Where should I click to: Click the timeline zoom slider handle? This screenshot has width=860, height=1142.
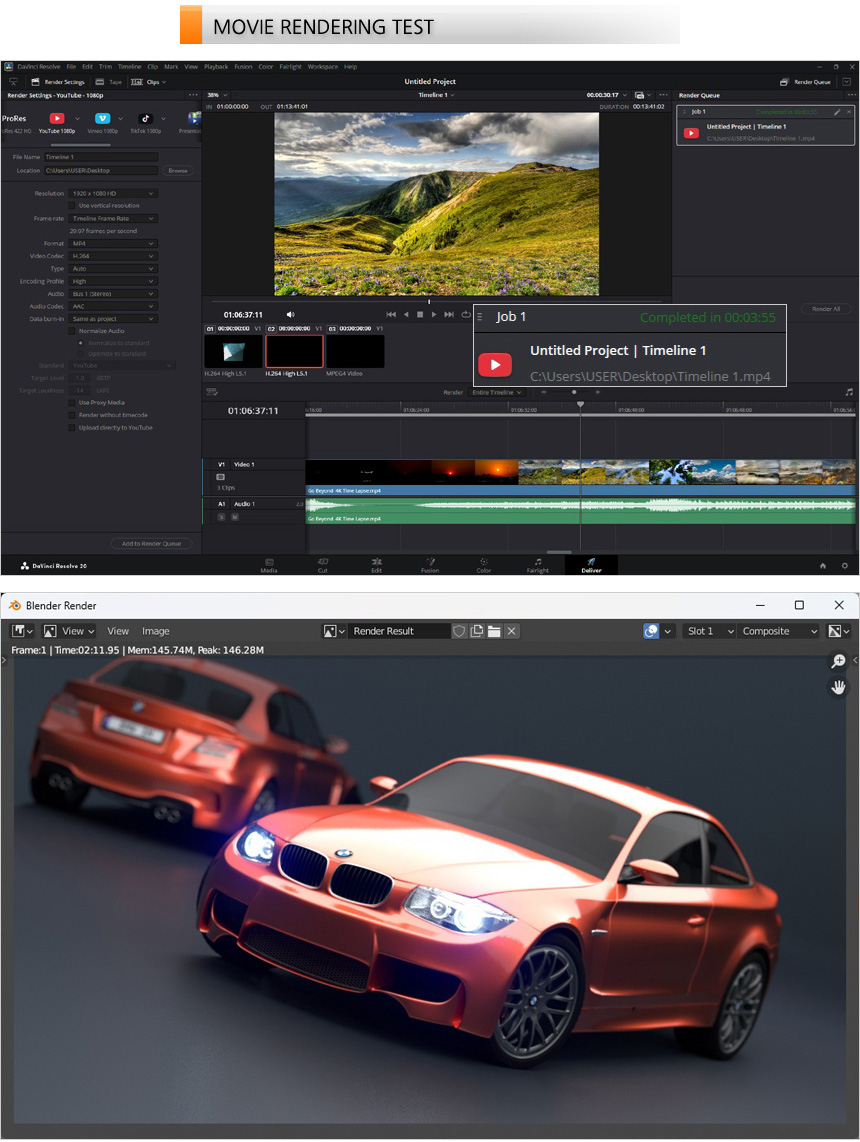(x=574, y=392)
